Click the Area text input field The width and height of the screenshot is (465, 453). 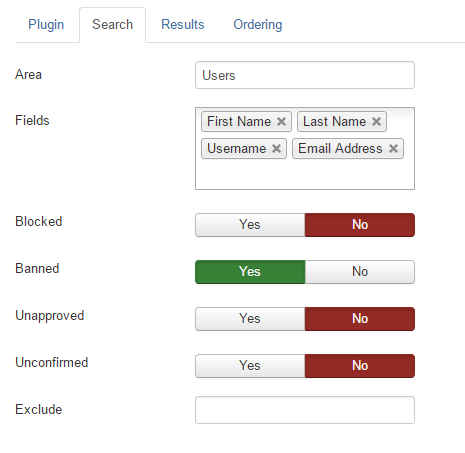click(305, 75)
